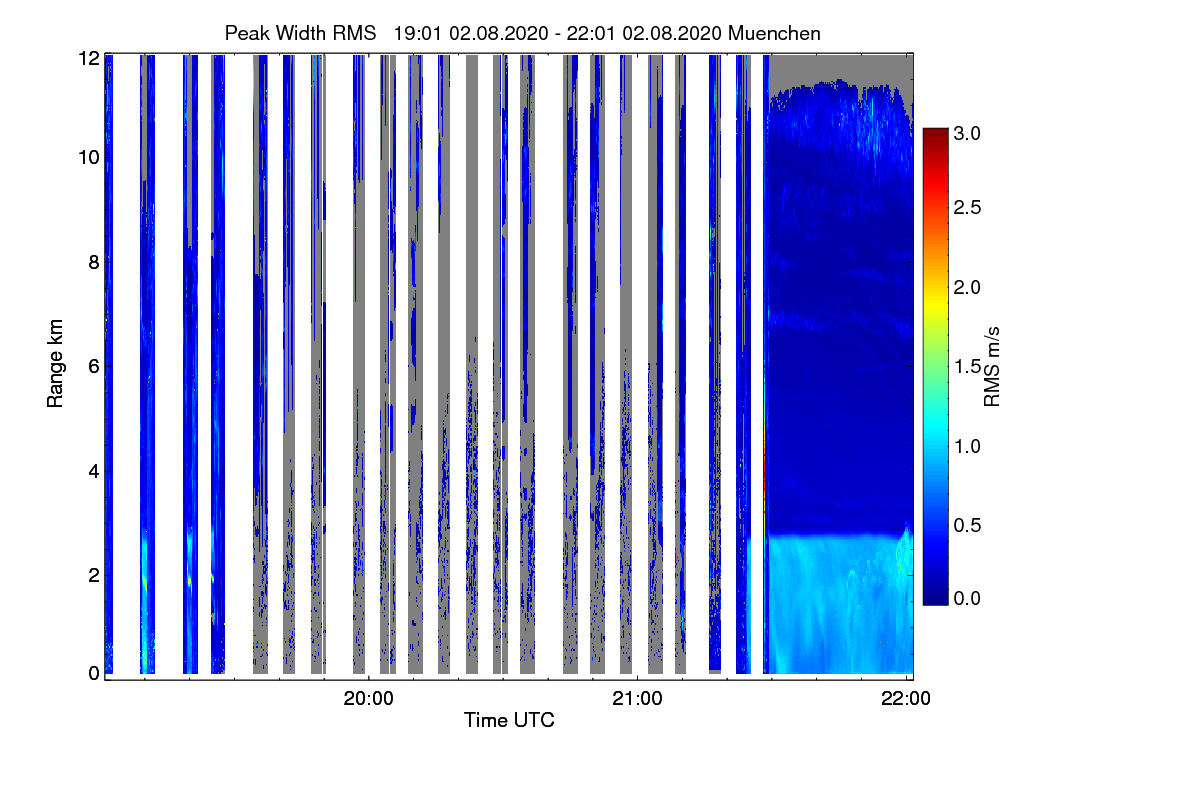
Task: Click the 12 km range axis label
Action: pos(87,59)
